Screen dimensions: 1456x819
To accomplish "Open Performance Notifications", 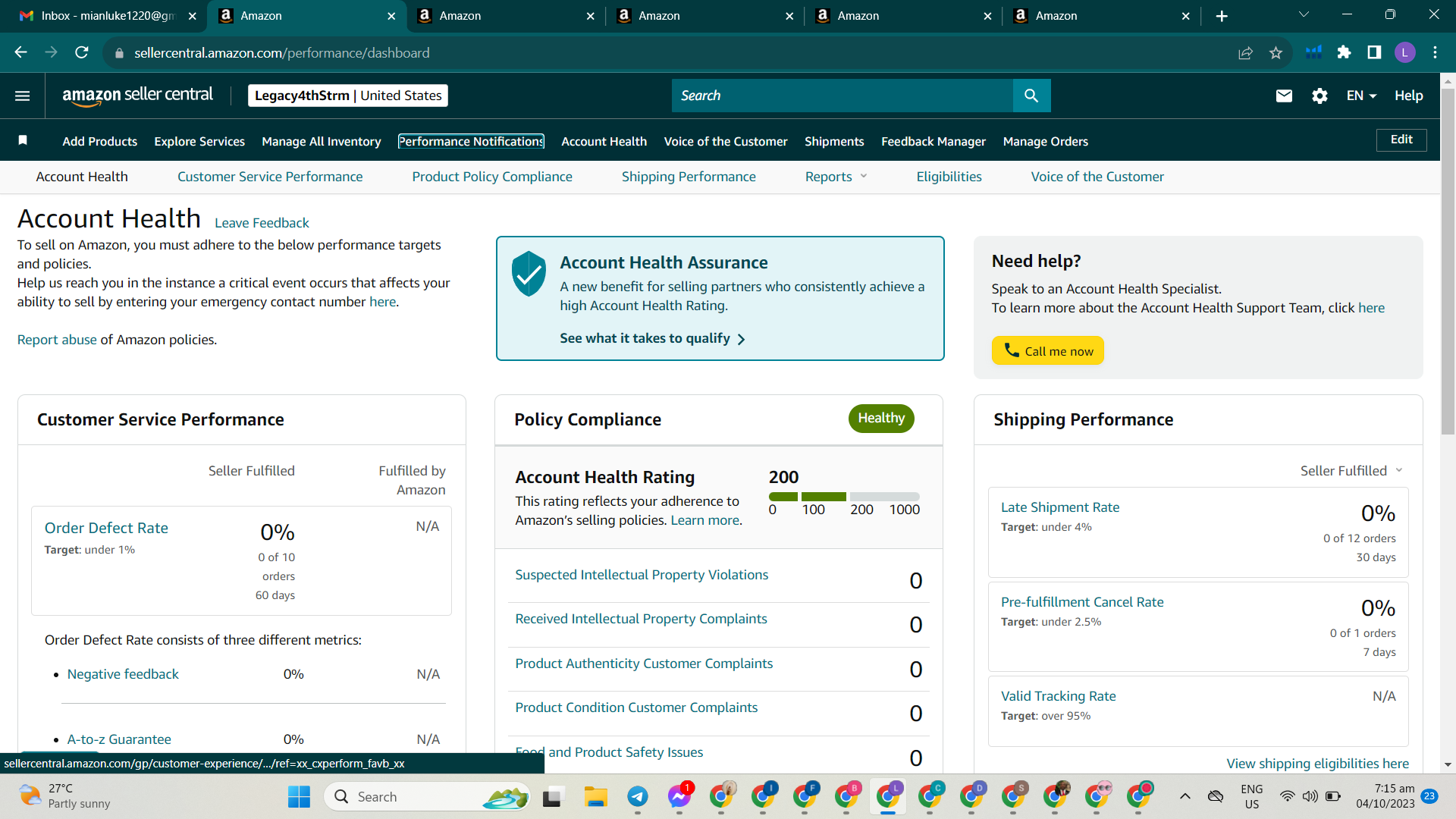I will point(471,142).
